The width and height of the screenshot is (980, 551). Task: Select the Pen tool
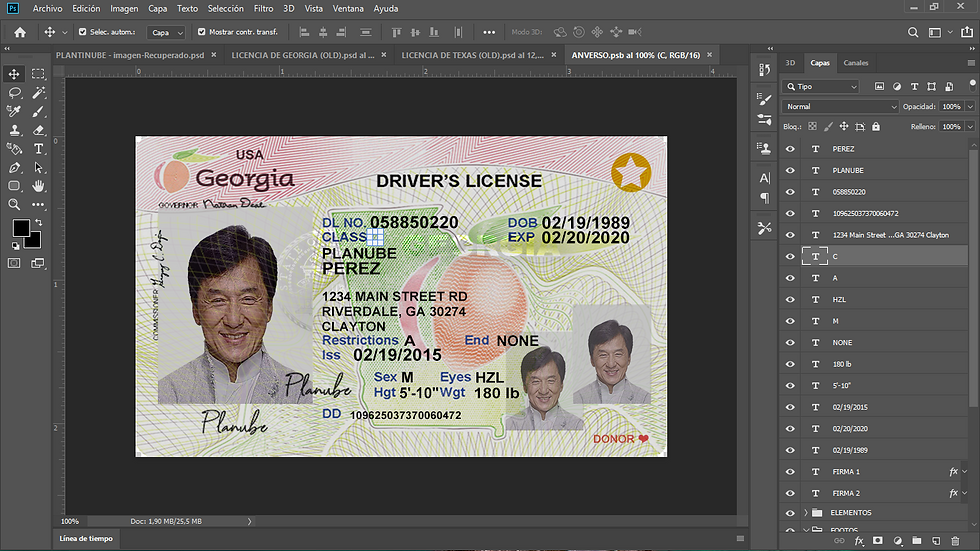pos(14,167)
